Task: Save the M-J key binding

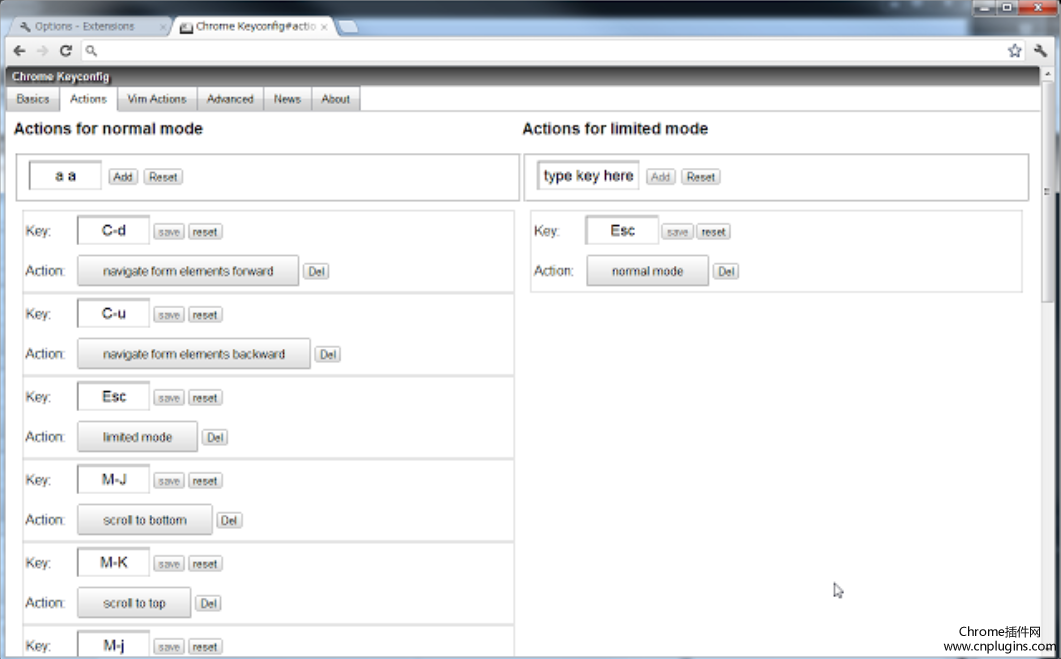Action: click(x=169, y=481)
